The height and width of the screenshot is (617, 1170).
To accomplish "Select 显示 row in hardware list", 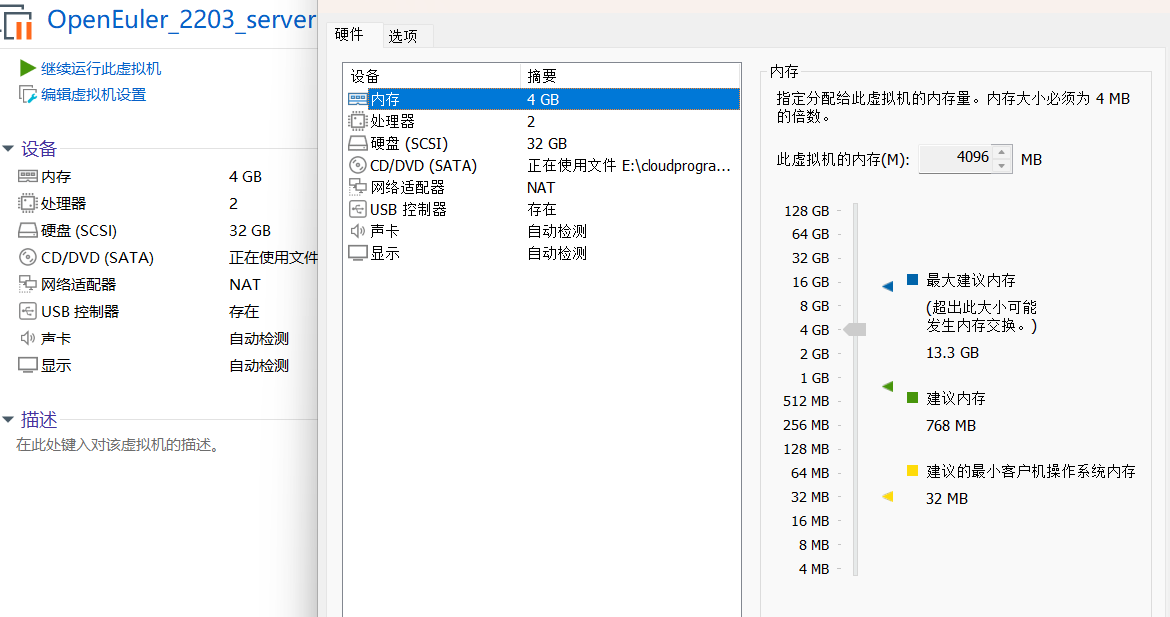I will pos(542,253).
